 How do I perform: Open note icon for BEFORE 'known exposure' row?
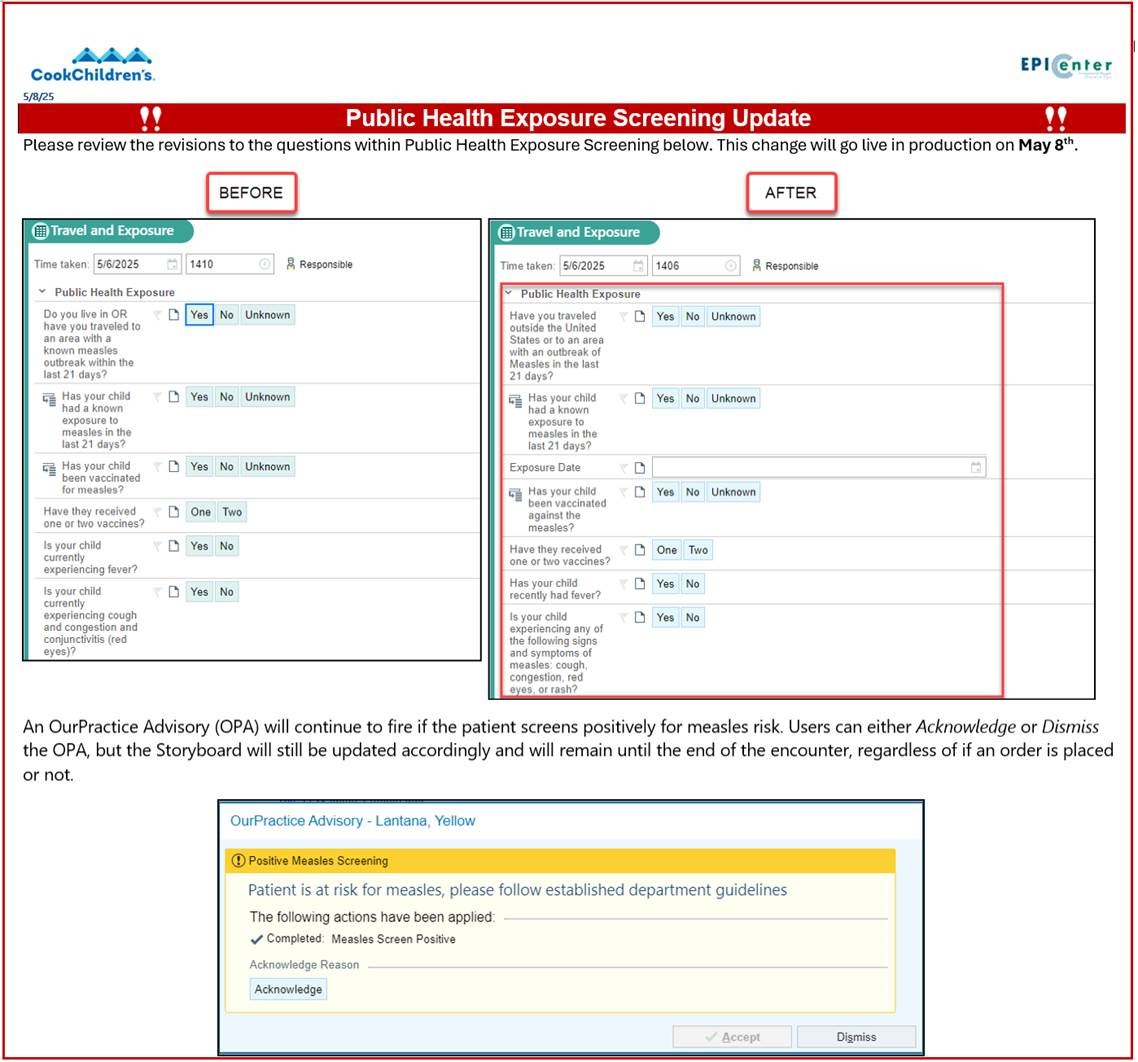173,397
